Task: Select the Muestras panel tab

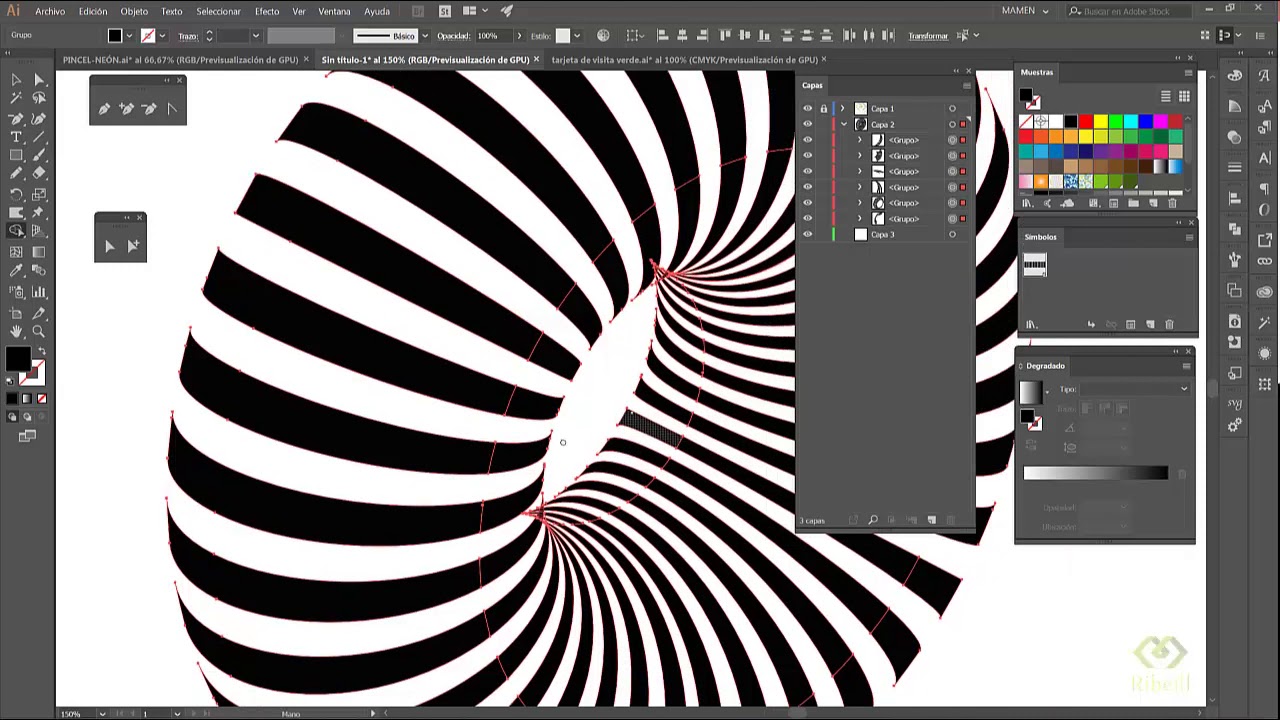Action: pos(1037,72)
